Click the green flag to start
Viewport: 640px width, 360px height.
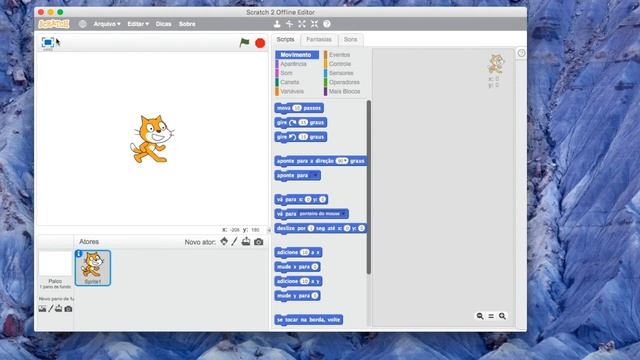[244, 42]
